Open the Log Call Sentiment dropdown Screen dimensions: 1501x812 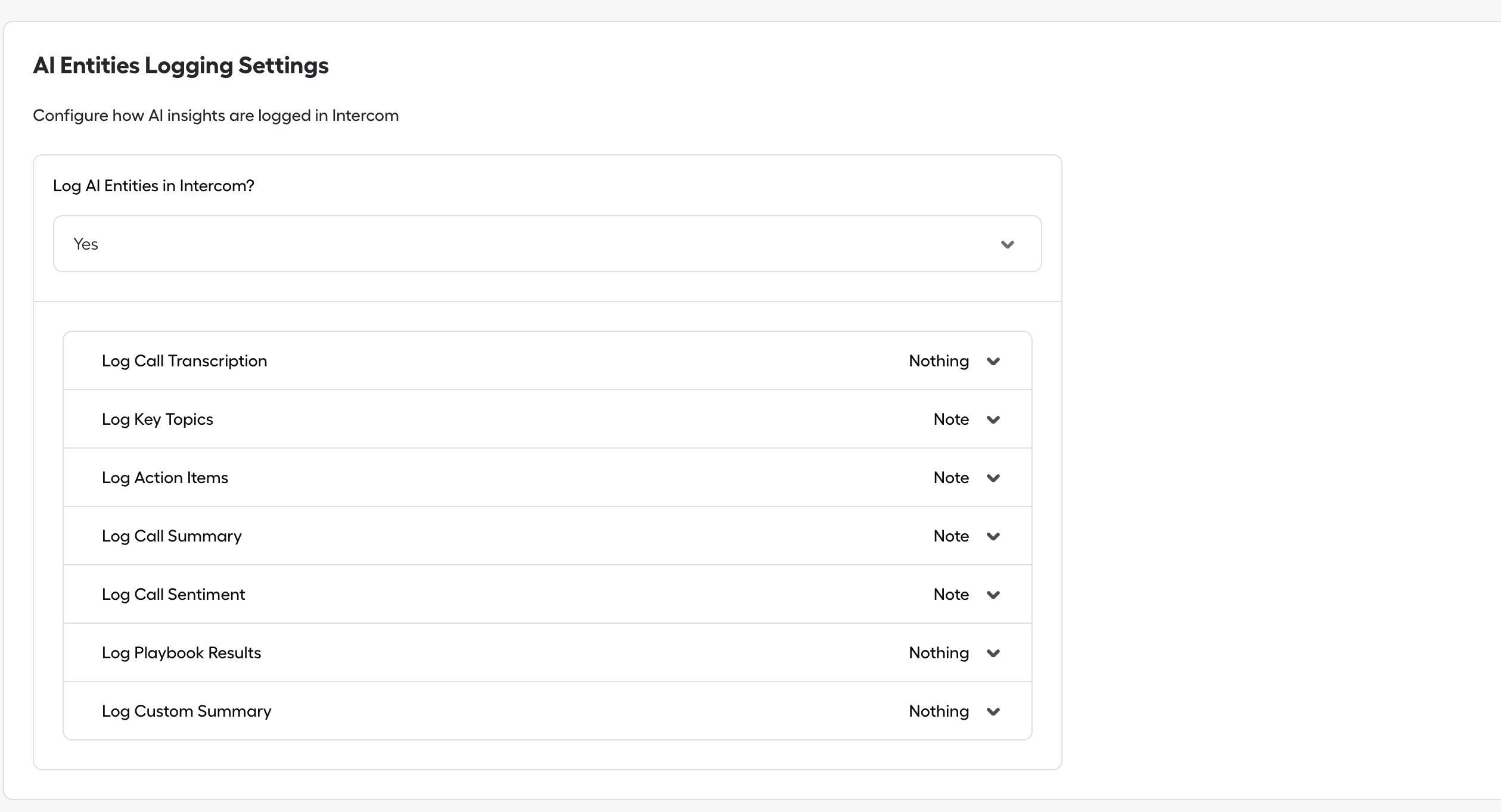click(x=967, y=595)
